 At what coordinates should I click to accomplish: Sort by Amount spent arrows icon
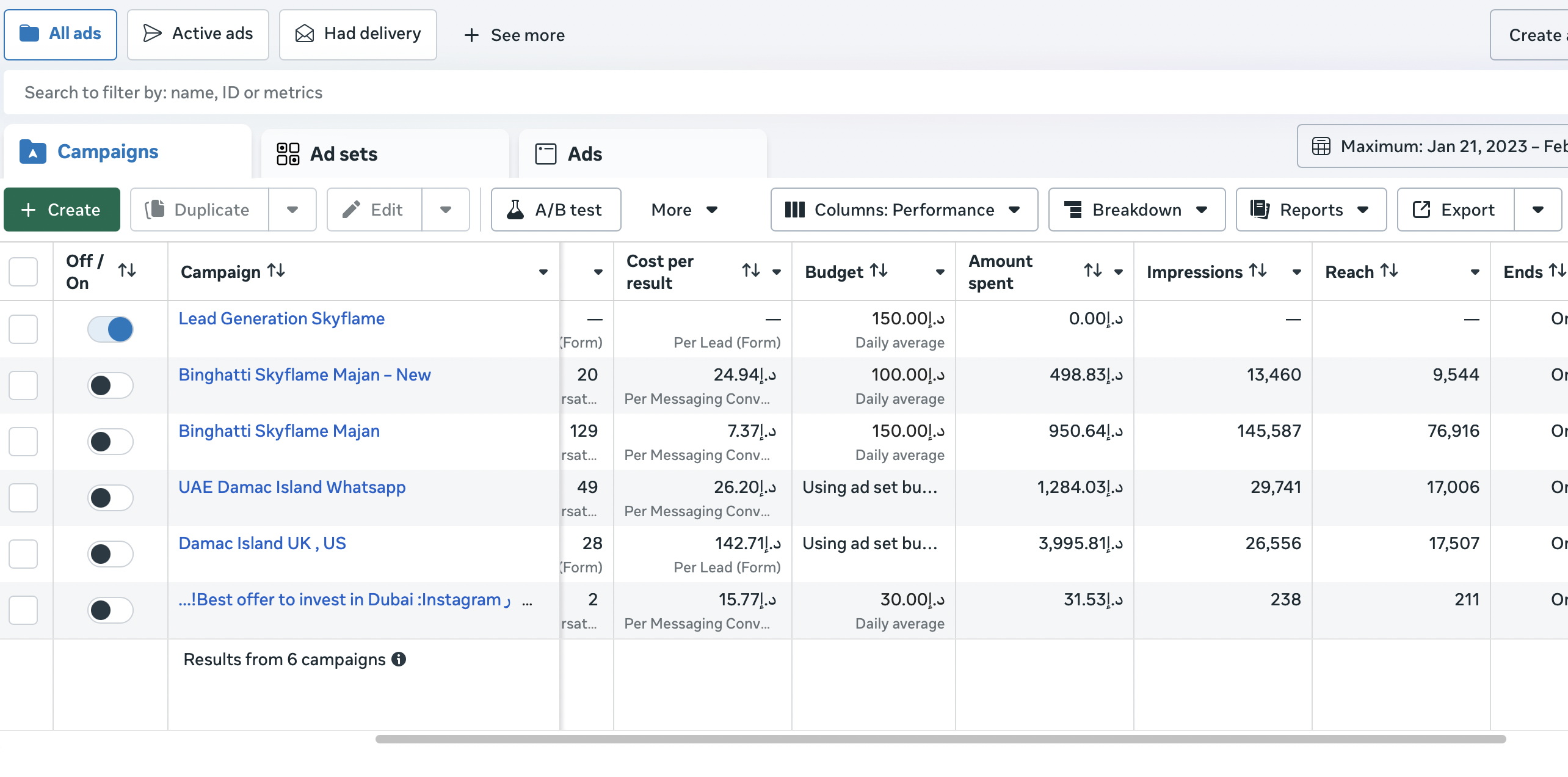(1092, 271)
